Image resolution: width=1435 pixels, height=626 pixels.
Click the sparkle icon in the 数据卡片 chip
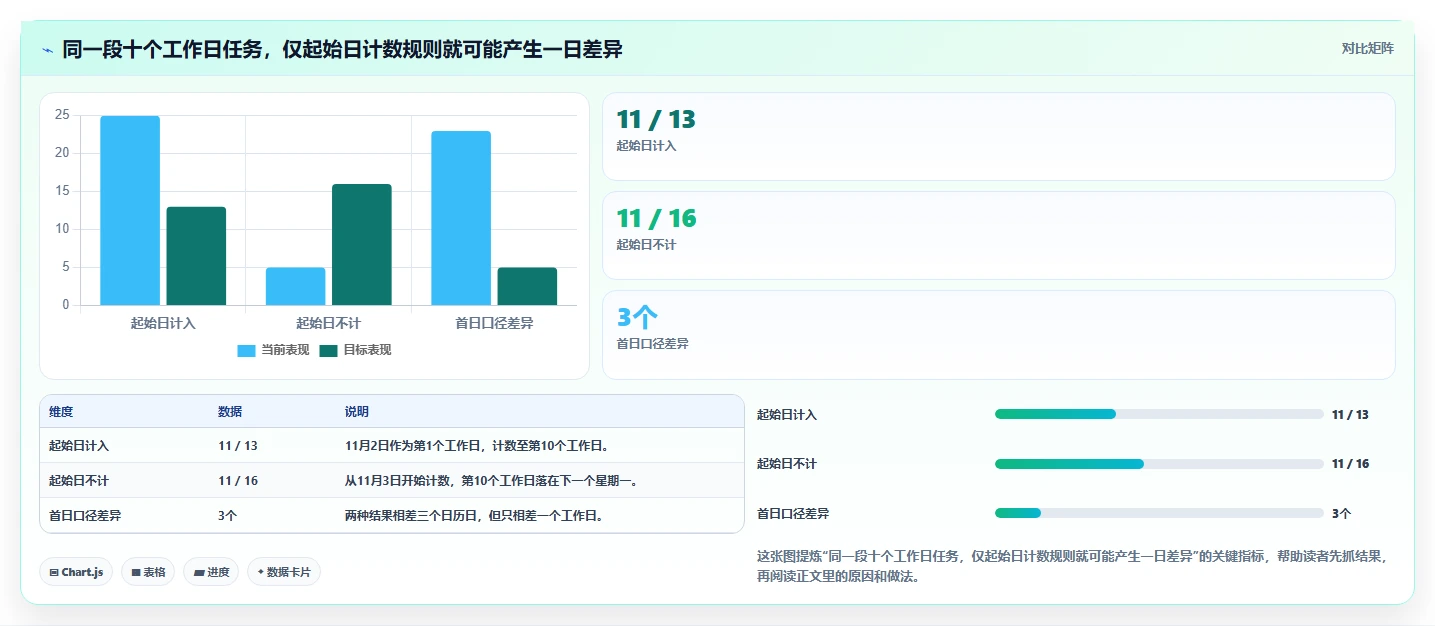[260, 572]
